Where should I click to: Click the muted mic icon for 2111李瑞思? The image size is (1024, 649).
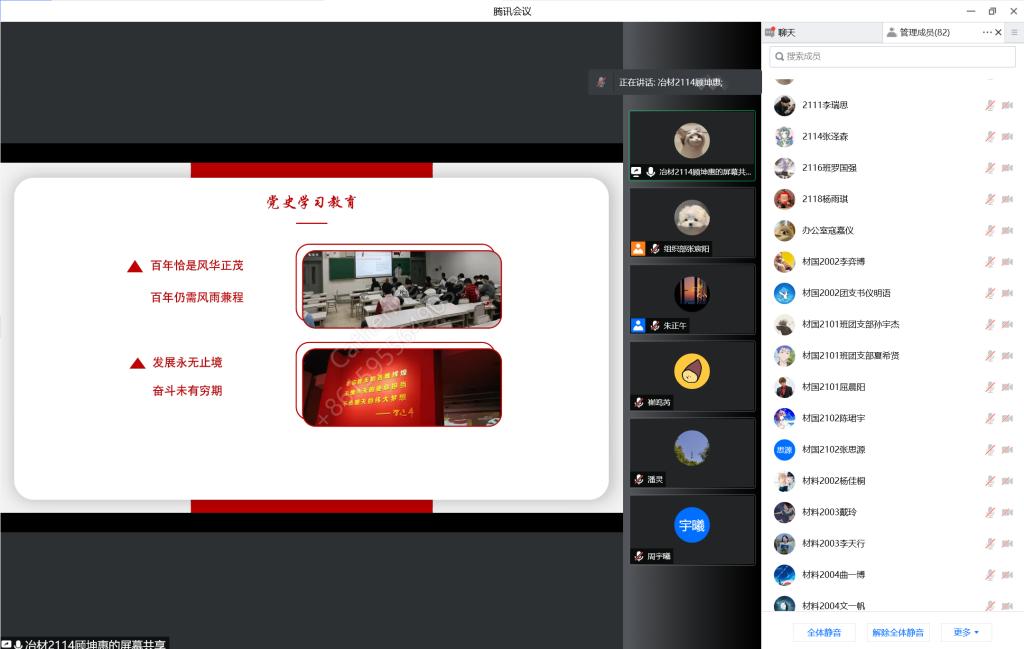coord(990,105)
